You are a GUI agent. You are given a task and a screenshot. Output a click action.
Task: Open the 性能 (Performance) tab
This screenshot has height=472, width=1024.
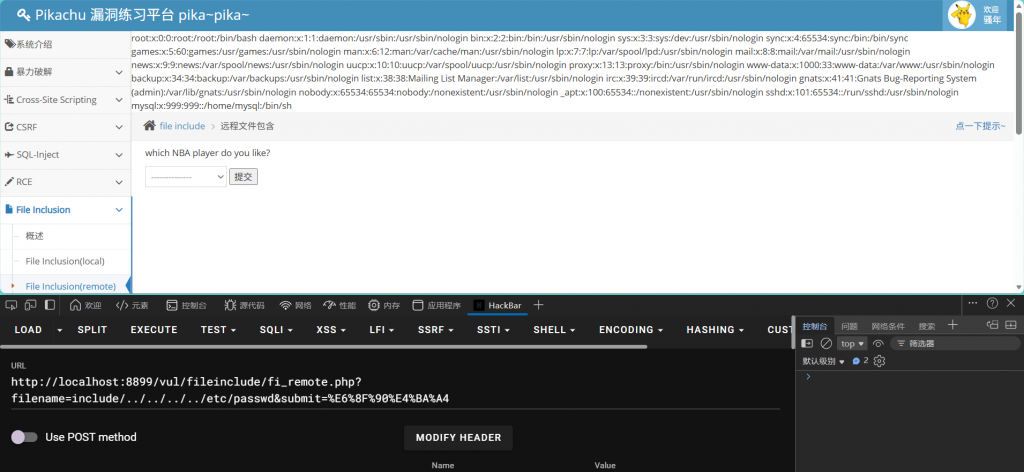[x=340, y=305]
